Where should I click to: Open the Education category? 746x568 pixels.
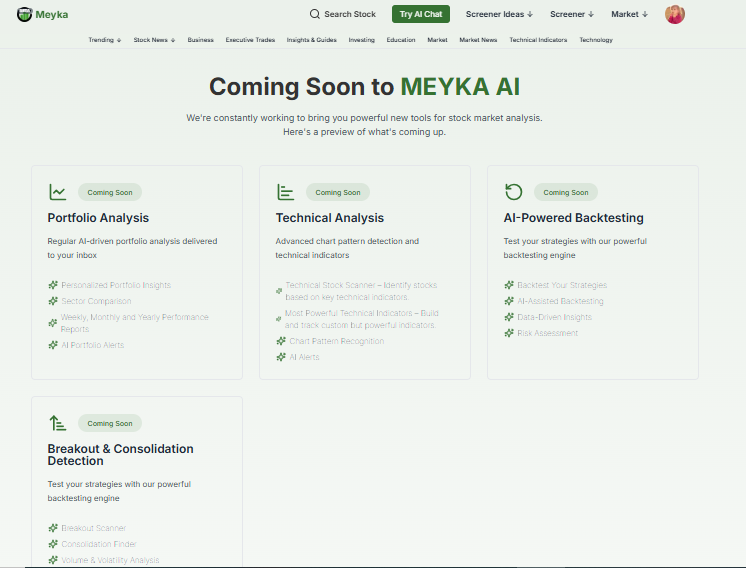[401, 40]
